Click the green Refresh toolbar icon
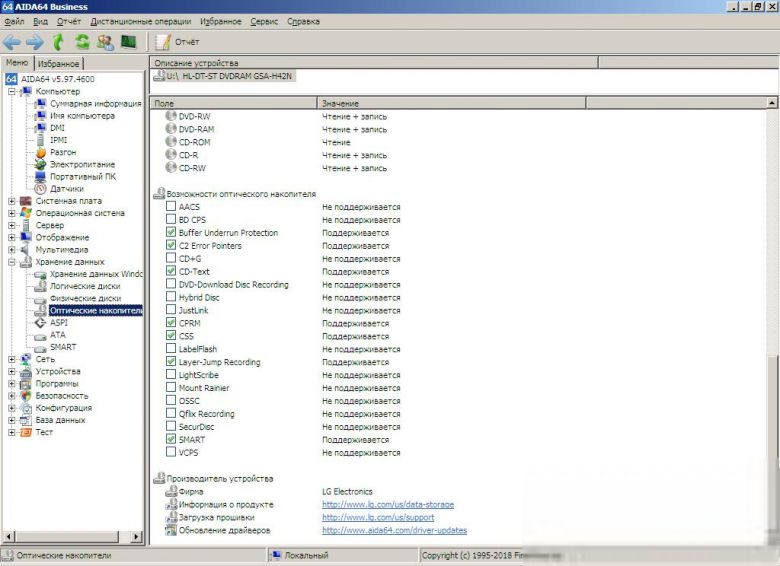 pos(83,42)
